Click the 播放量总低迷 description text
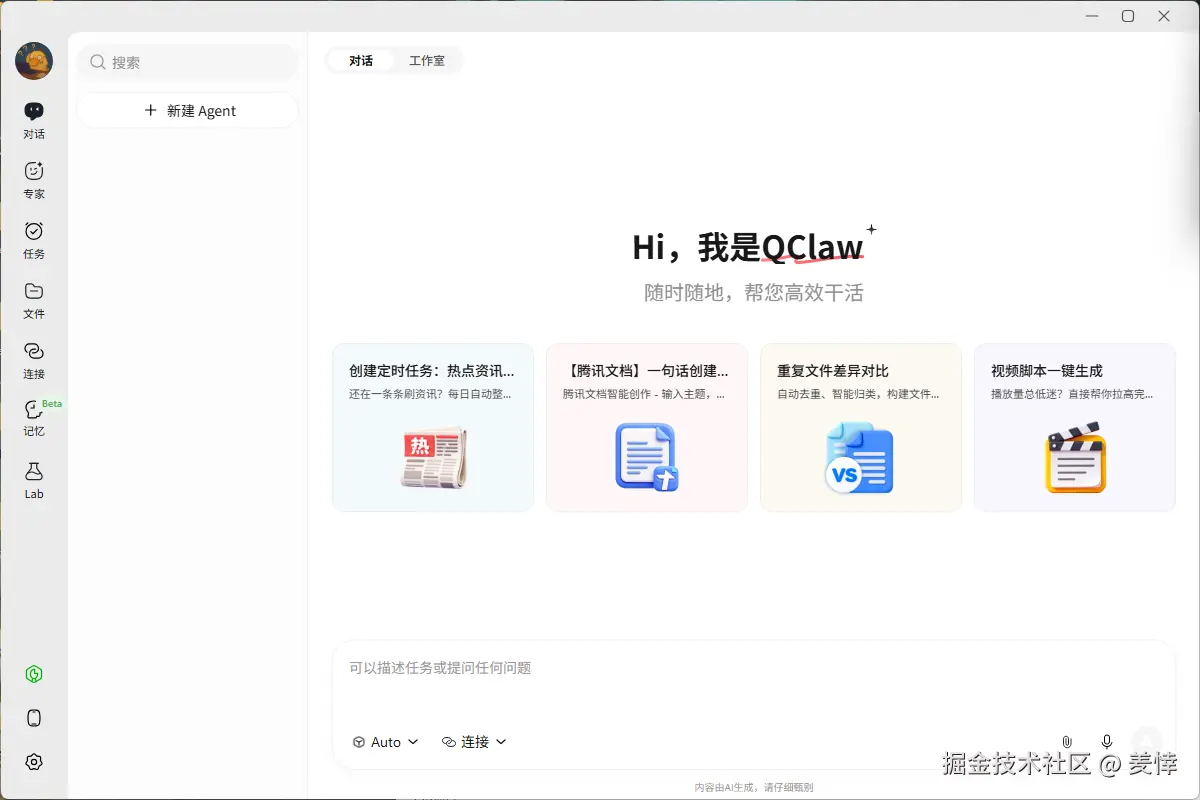 (x=1072, y=394)
